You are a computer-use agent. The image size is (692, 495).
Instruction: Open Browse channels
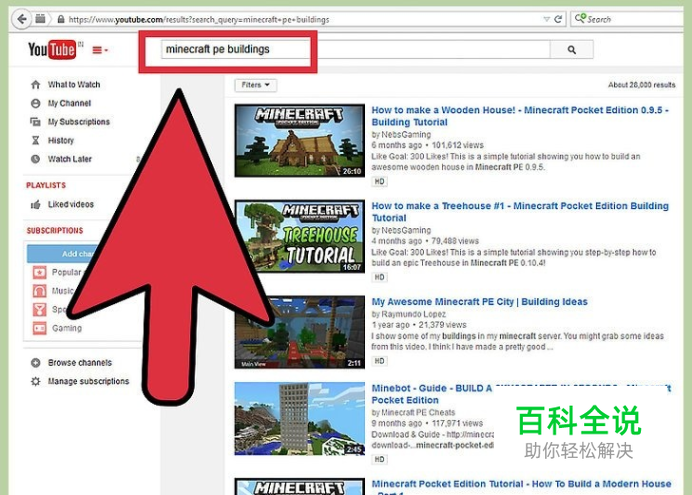coord(80,363)
